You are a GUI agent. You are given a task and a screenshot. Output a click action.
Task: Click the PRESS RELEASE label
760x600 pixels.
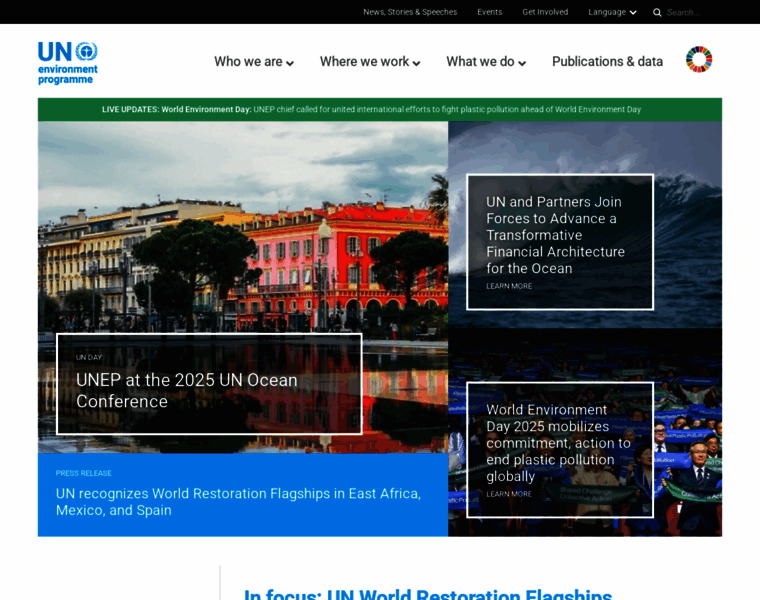click(83, 473)
